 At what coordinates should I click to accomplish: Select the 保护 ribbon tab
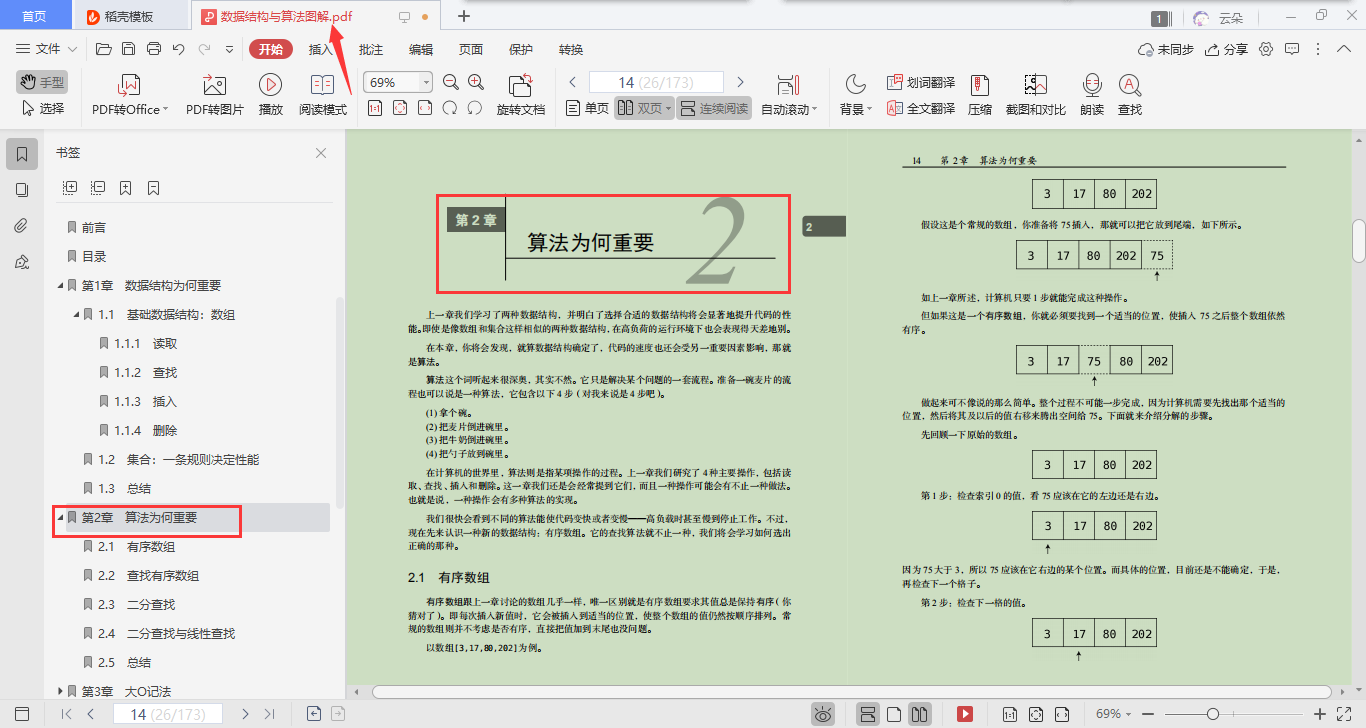[x=521, y=49]
